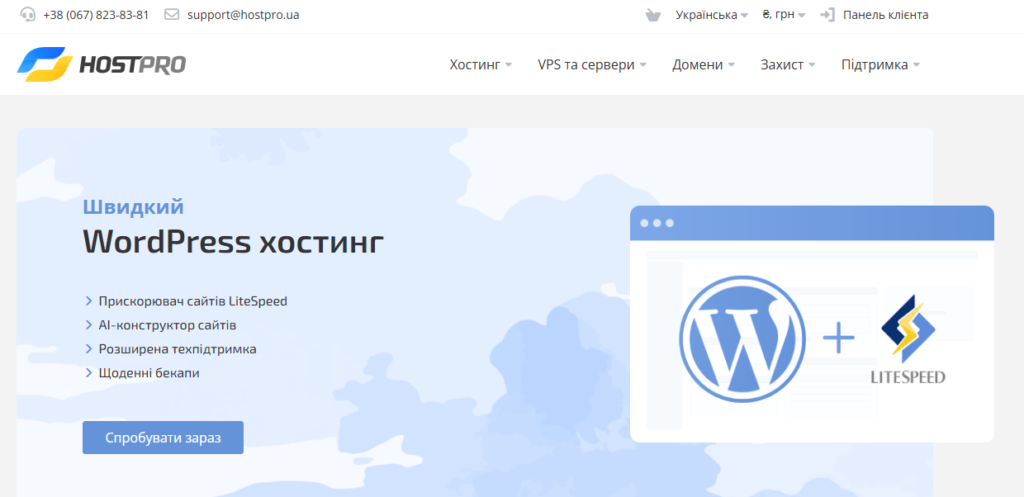Viewport: 1024px width, 497px height.
Task: Click the phone number +38 (067) 823-83-81
Action: point(96,15)
